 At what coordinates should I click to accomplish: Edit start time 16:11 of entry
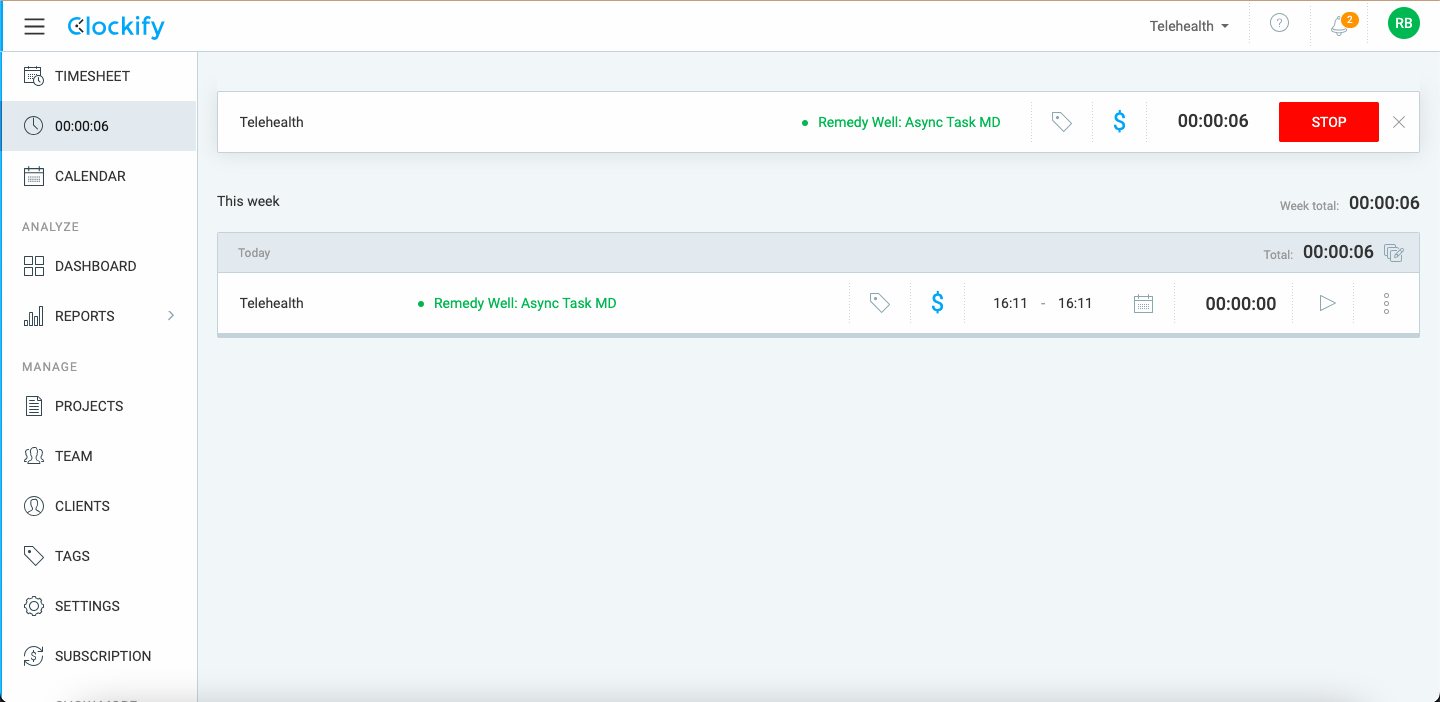[x=1010, y=303]
